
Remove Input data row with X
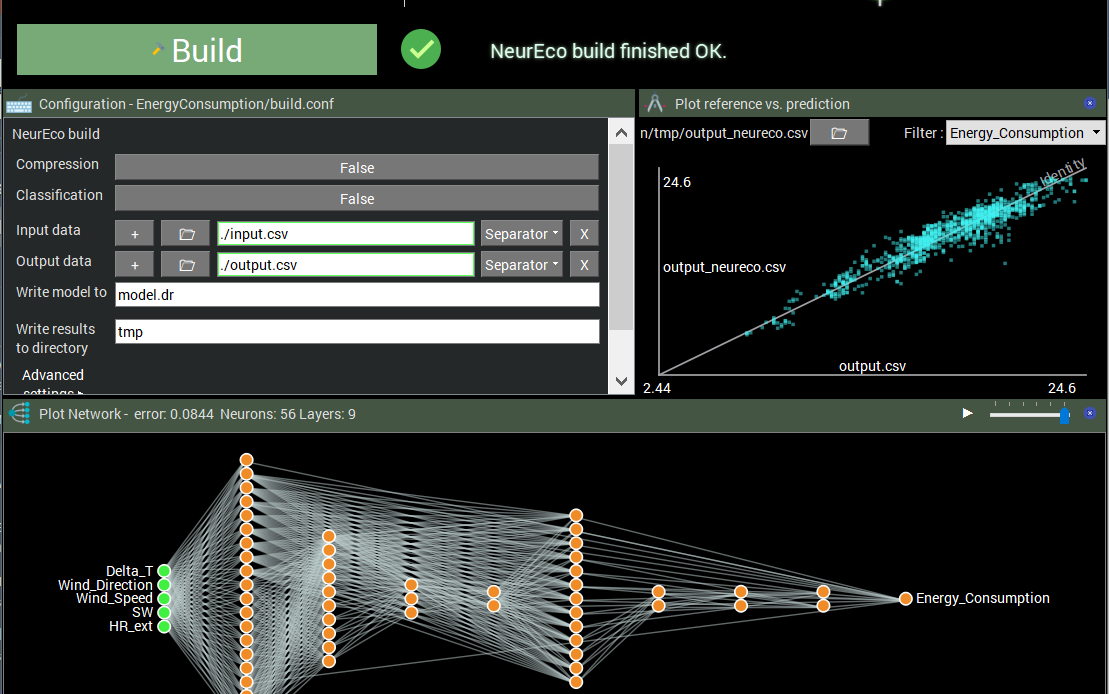click(584, 233)
